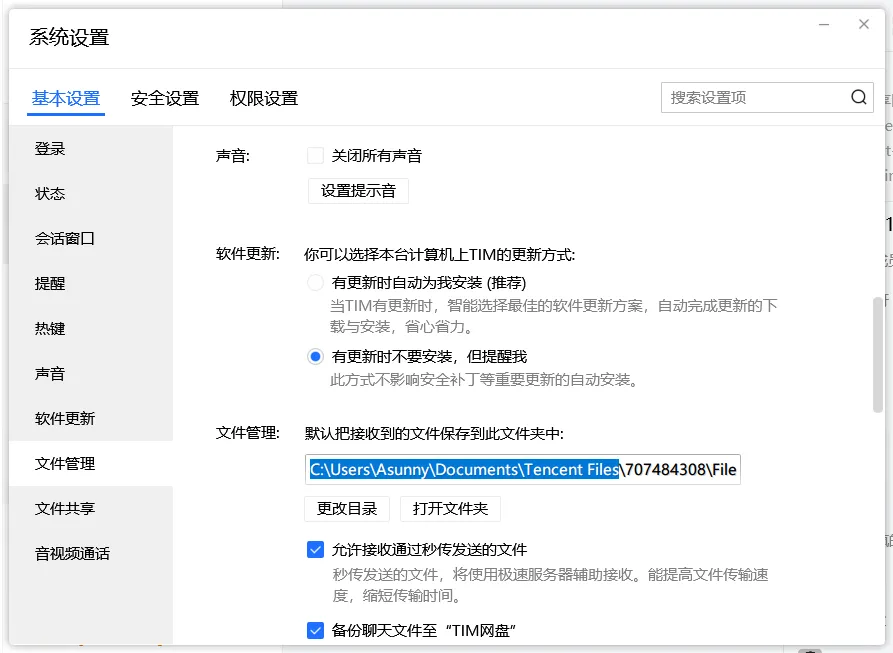Click the search magnifier icon
Viewport: 893px width, 653px height.
858,97
